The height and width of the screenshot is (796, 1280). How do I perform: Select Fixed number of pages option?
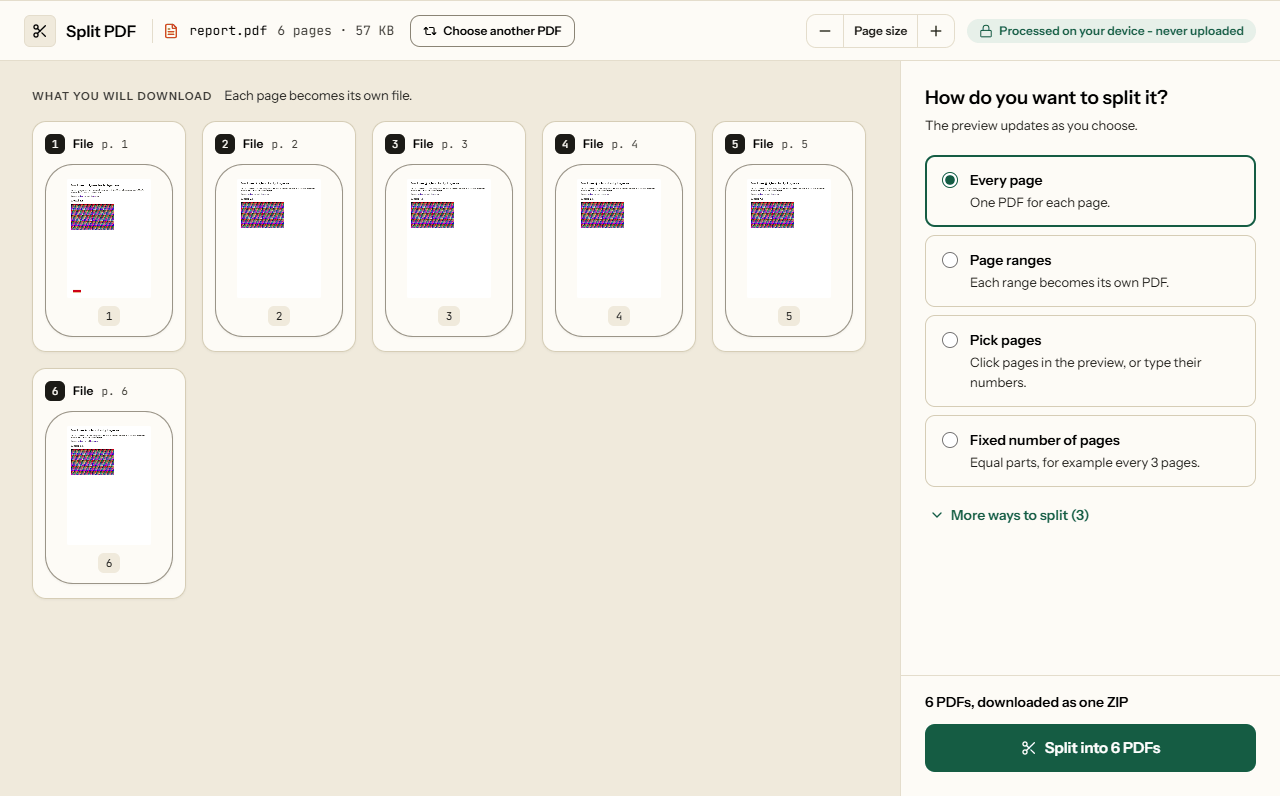(x=1090, y=451)
